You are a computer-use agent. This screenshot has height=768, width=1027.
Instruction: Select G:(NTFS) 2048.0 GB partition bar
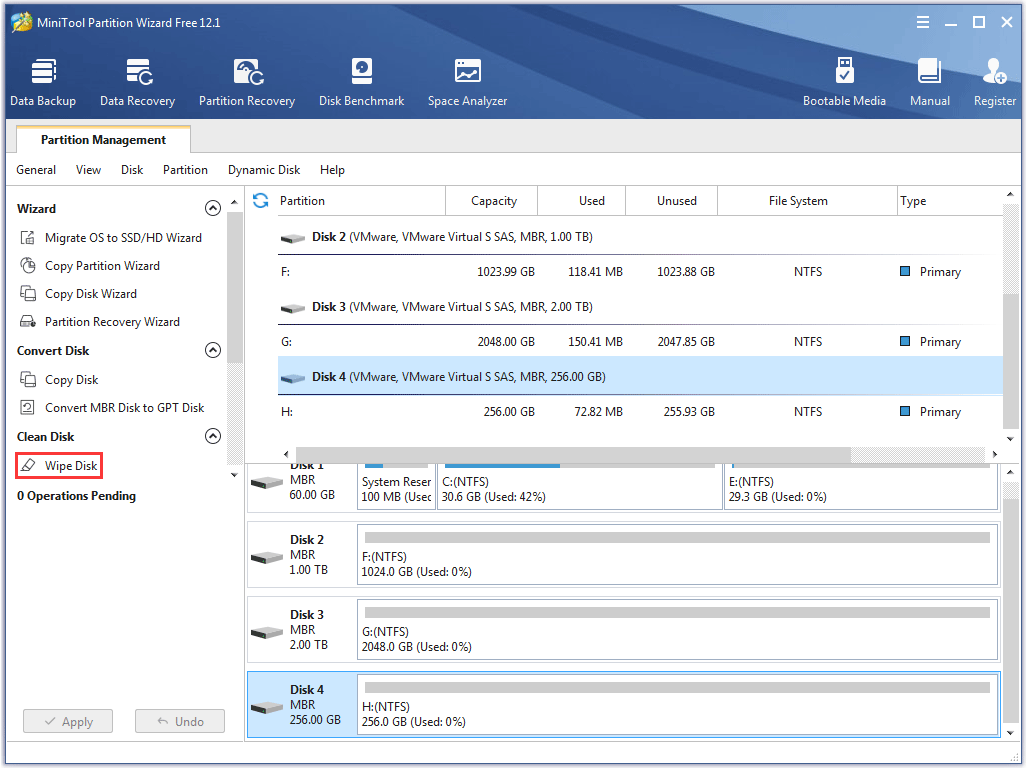point(677,629)
